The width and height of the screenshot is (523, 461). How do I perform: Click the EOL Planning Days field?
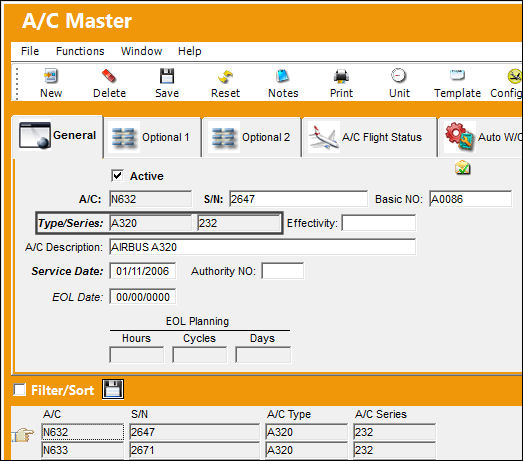[x=263, y=355]
